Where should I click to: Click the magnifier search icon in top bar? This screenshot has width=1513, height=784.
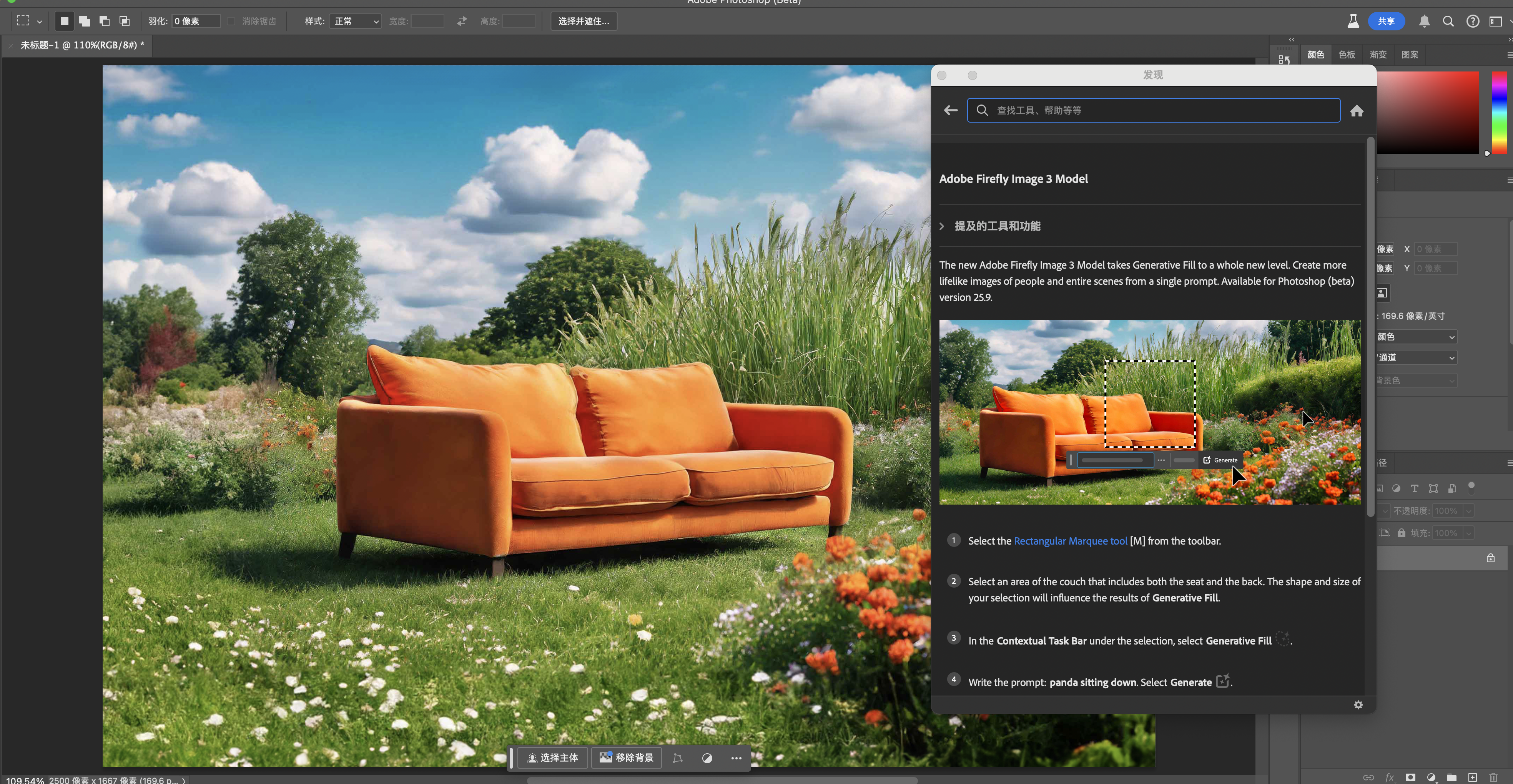[1448, 21]
